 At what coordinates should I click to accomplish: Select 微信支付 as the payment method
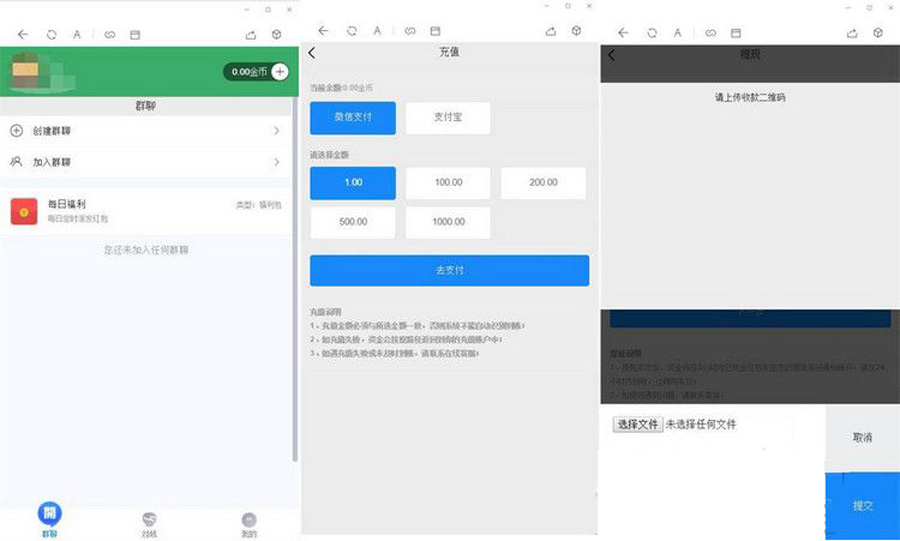(x=352, y=118)
